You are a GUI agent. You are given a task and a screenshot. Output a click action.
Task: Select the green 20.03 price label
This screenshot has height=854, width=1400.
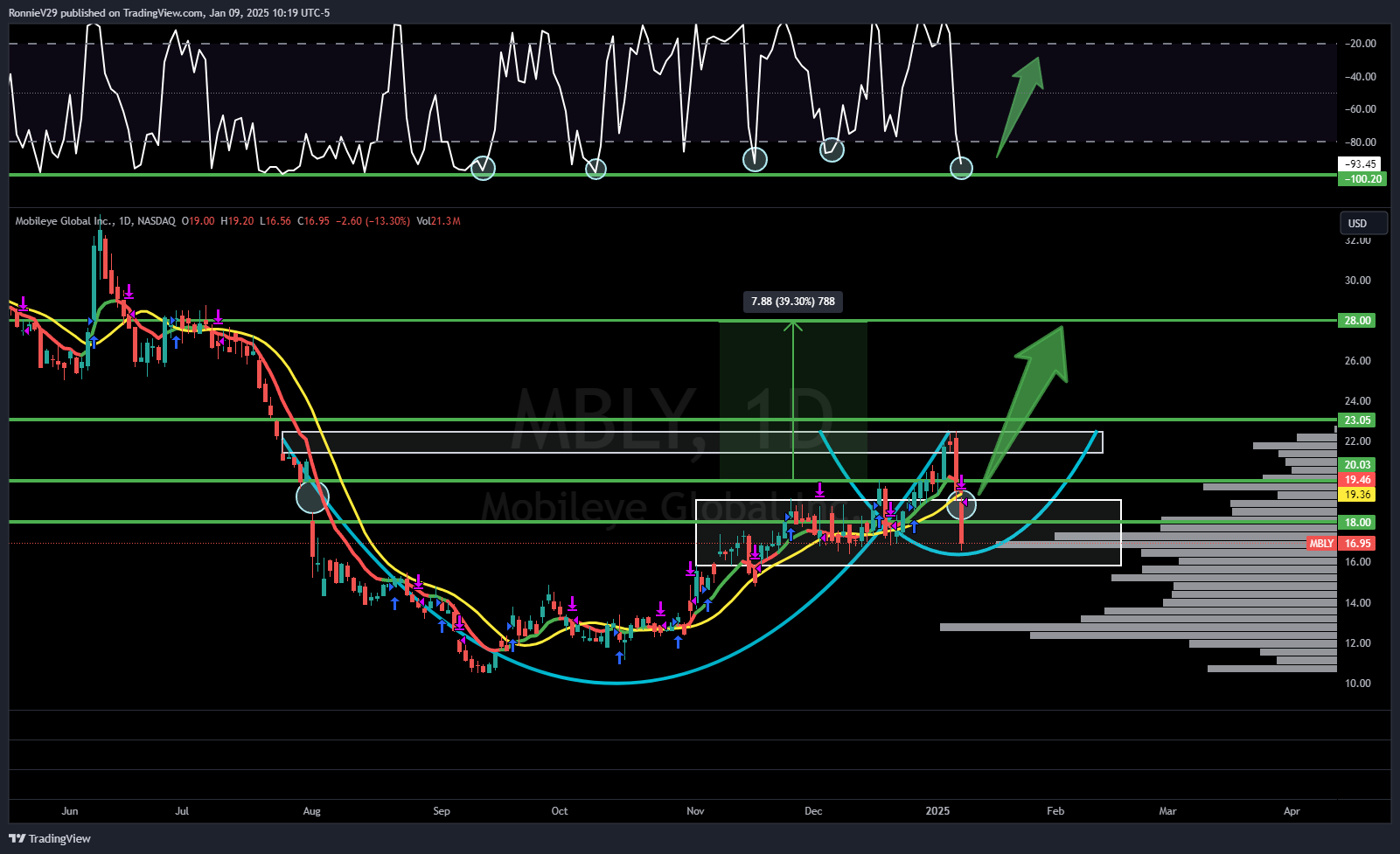[x=1357, y=465]
